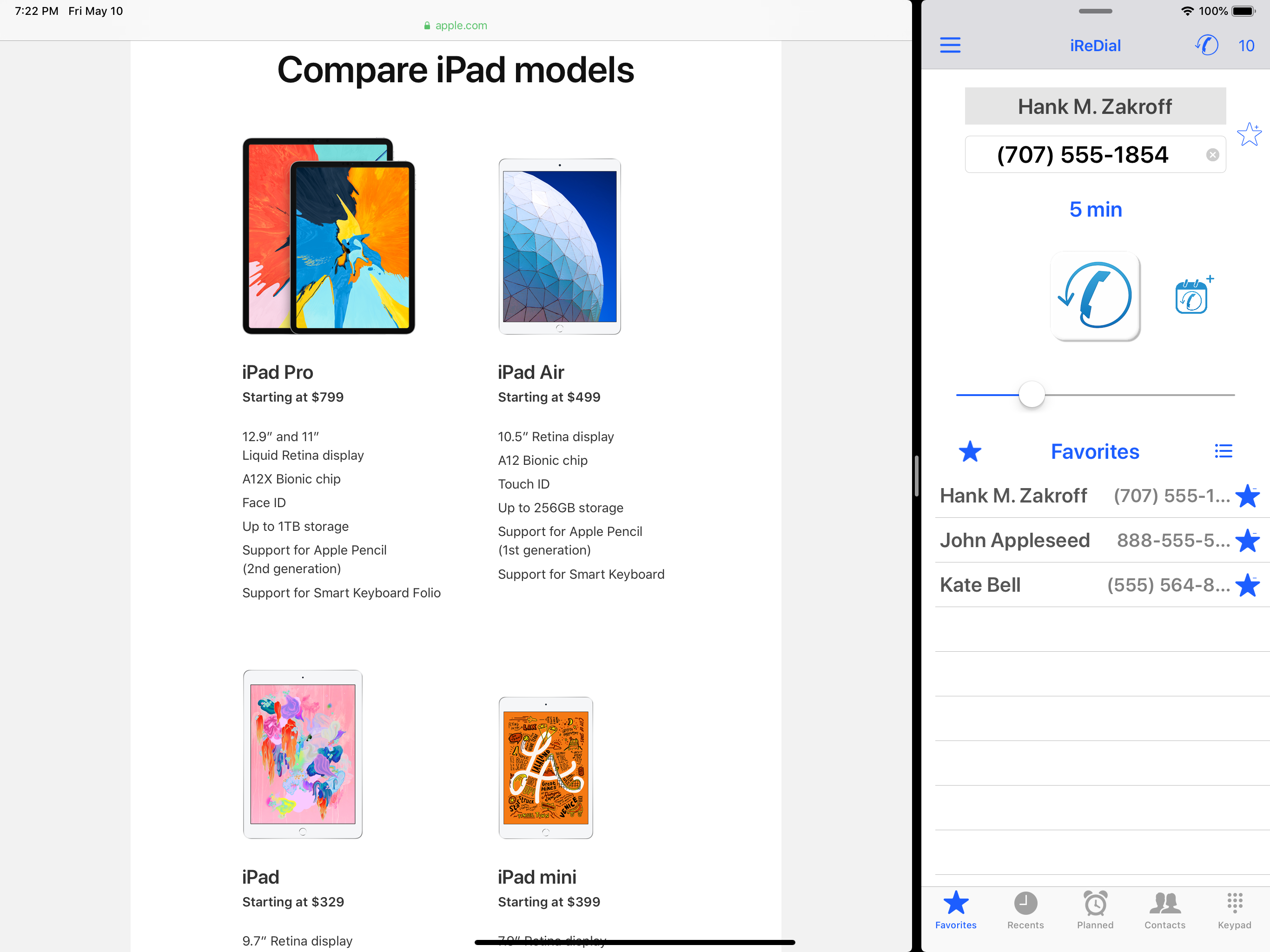Tap the redial counter phone icon

click(1207, 45)
